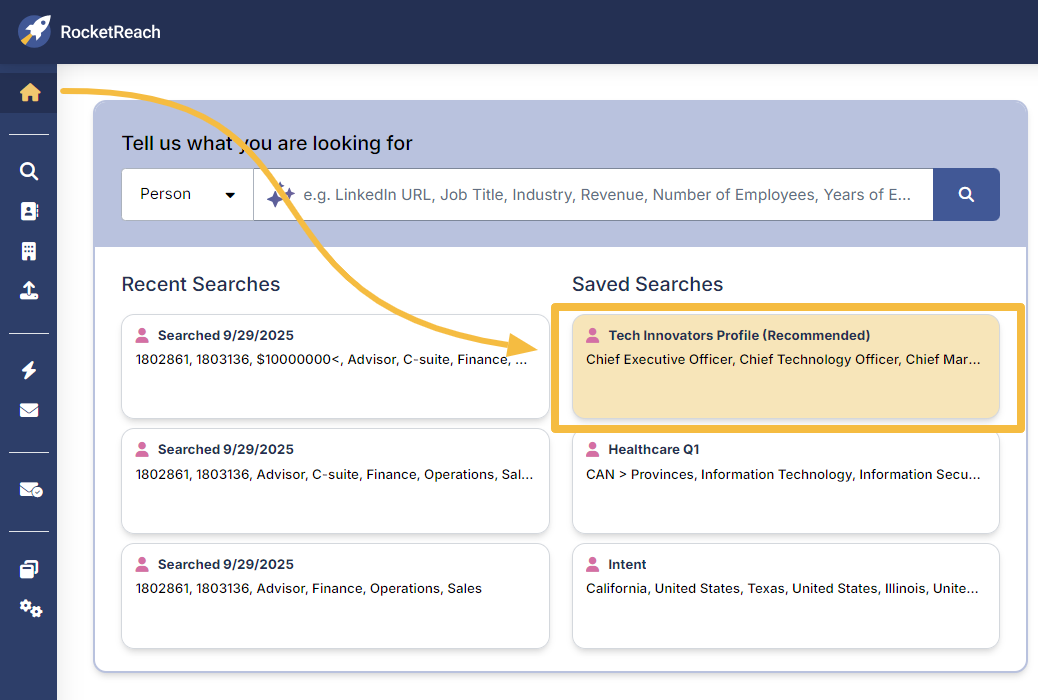Open the Search magnifier in sidebar
This screenshot has height=700, width=1038.
pyautogui.click(x=29, y=171)
